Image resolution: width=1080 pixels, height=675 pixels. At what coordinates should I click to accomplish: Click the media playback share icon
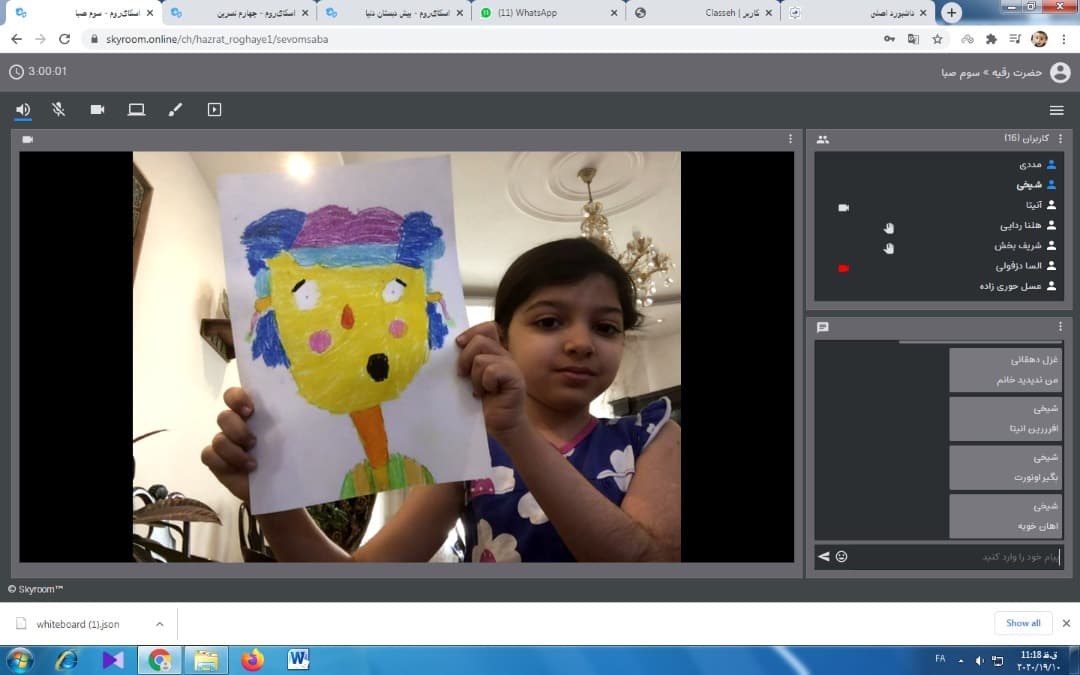[214, 110]
